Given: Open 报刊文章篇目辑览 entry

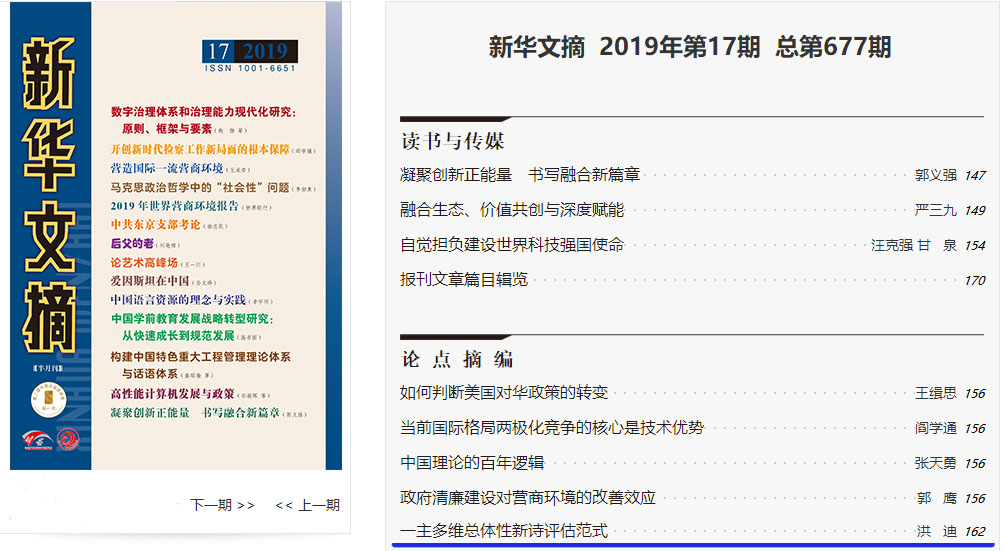Looking at the screenshot, I should [x=464, y=280].
